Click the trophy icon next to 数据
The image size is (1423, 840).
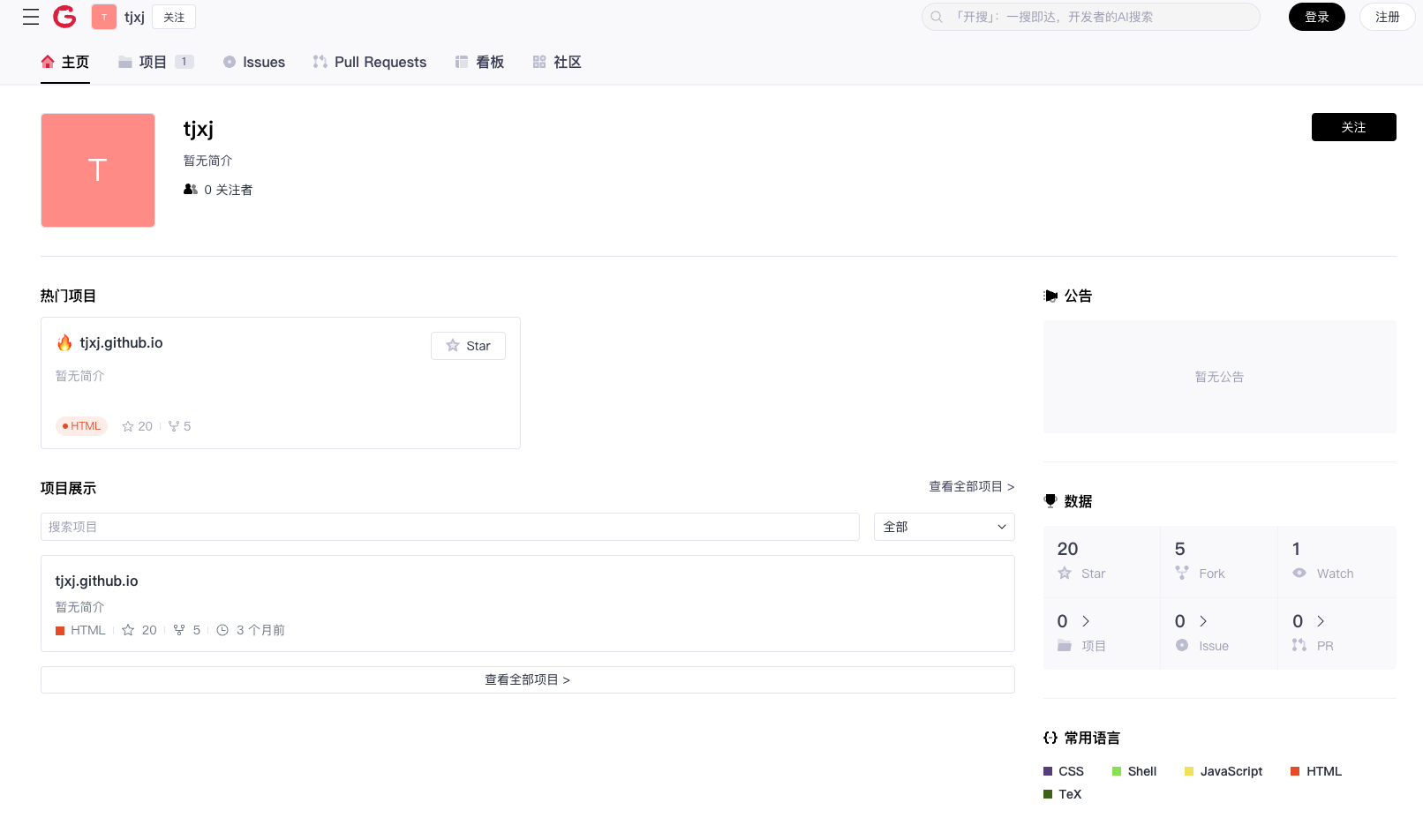pyautogui.click(x=1050, y=501)
